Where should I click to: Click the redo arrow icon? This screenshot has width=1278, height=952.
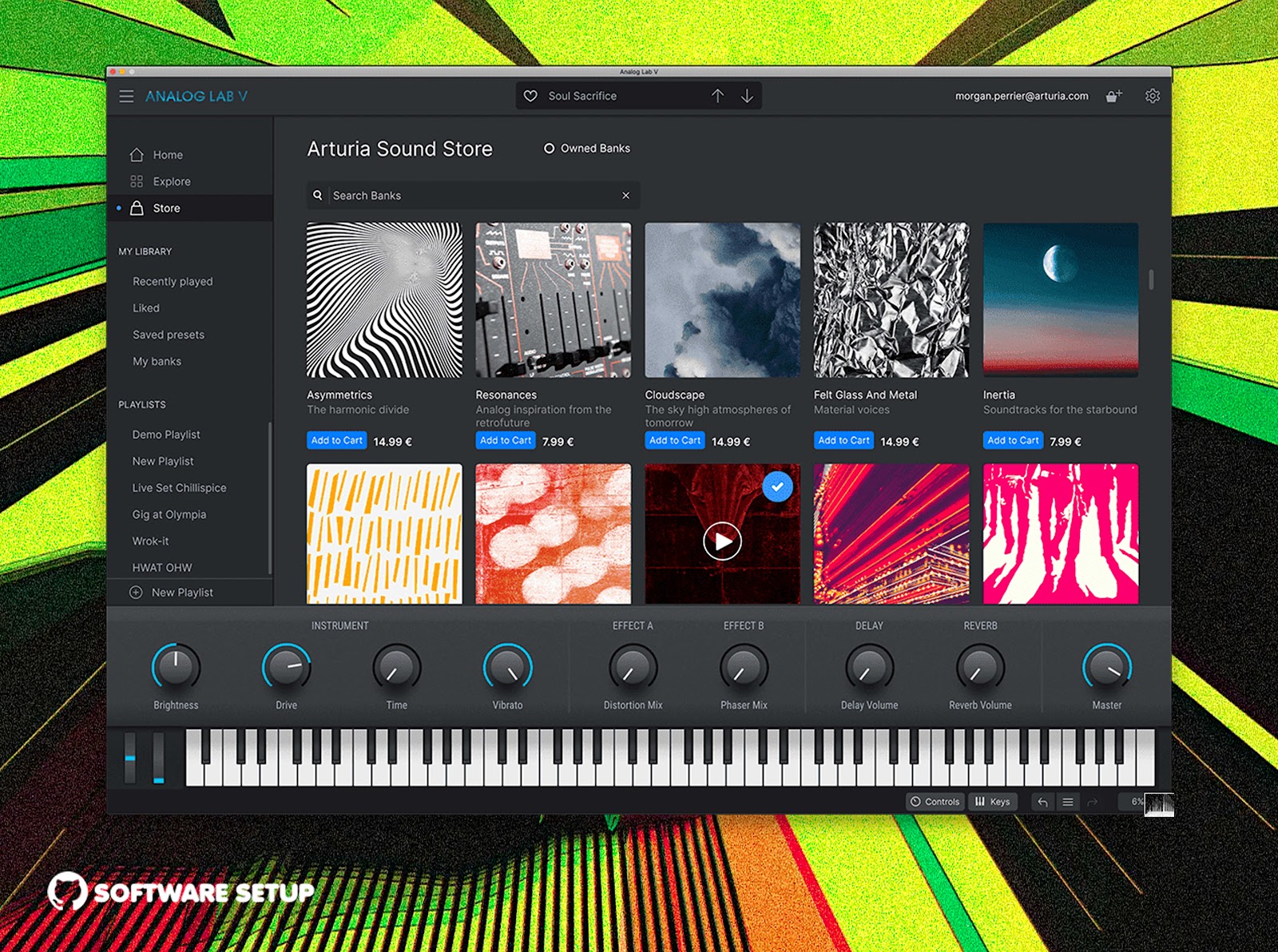pos(1092,802)
